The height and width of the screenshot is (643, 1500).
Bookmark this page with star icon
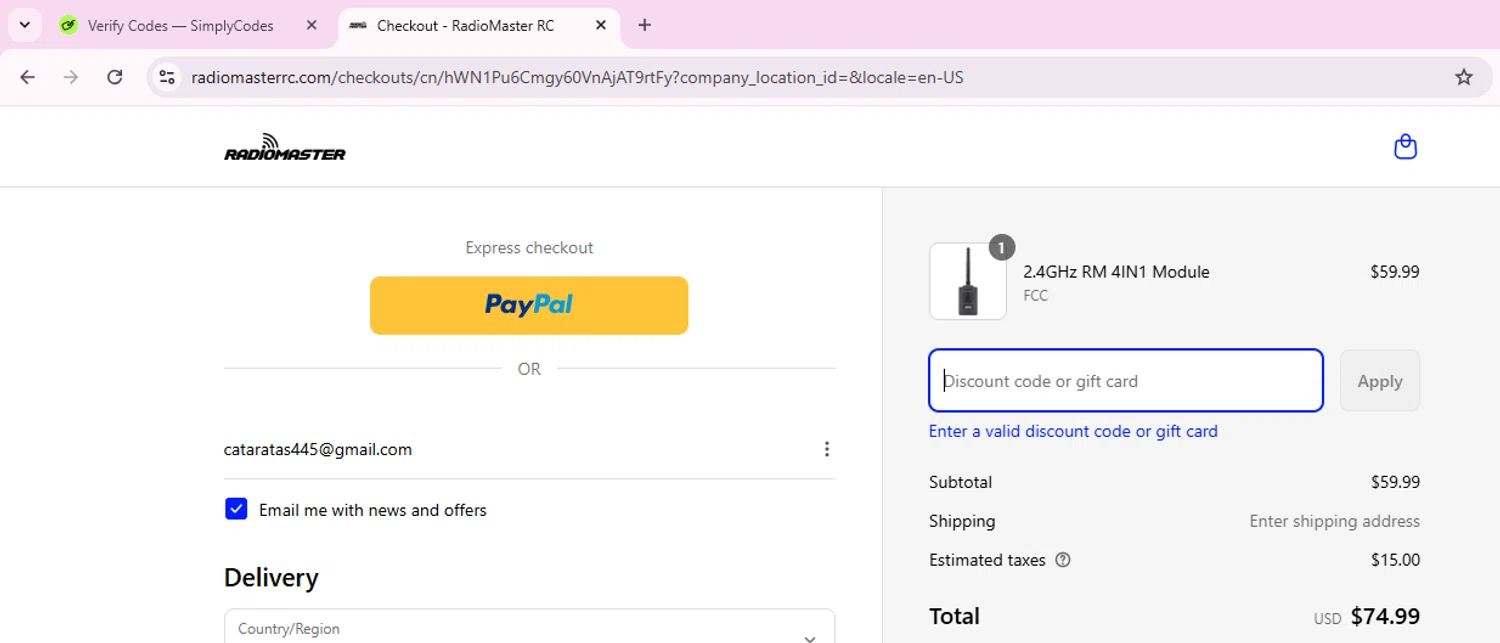(1464, 77)
